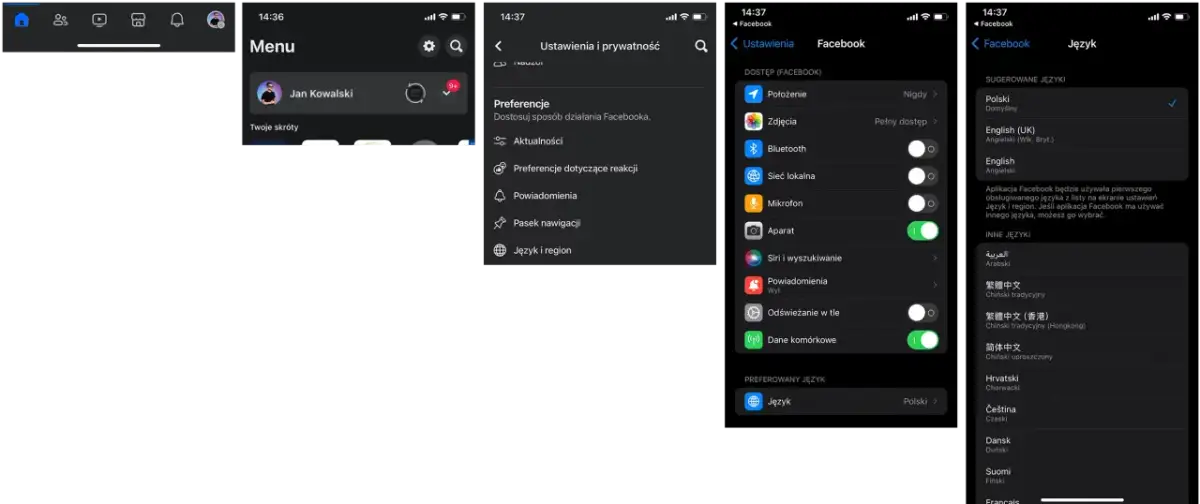Enable the Bluetooth switch
This screenshot has height=504, width=1200.
click(x=922, y=149)
